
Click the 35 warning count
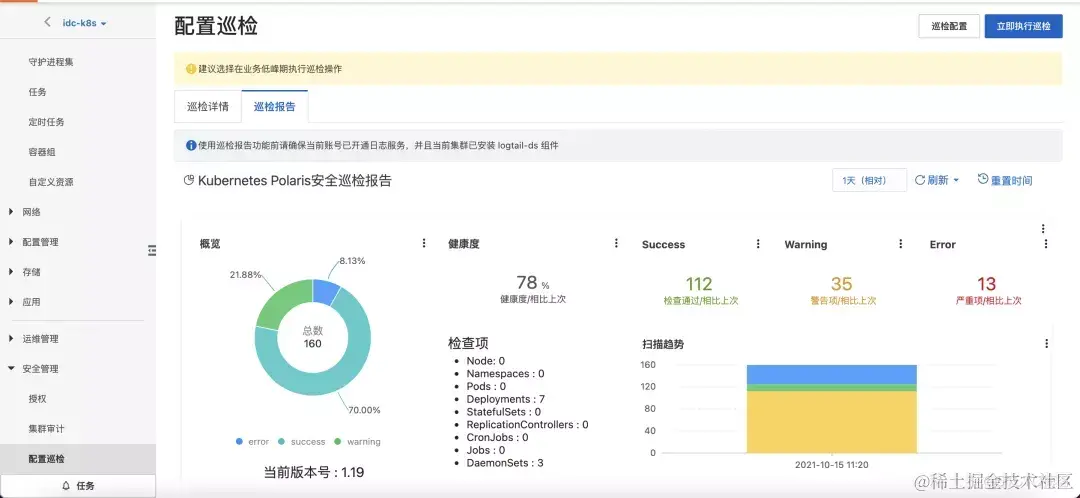tap(841, 283)
